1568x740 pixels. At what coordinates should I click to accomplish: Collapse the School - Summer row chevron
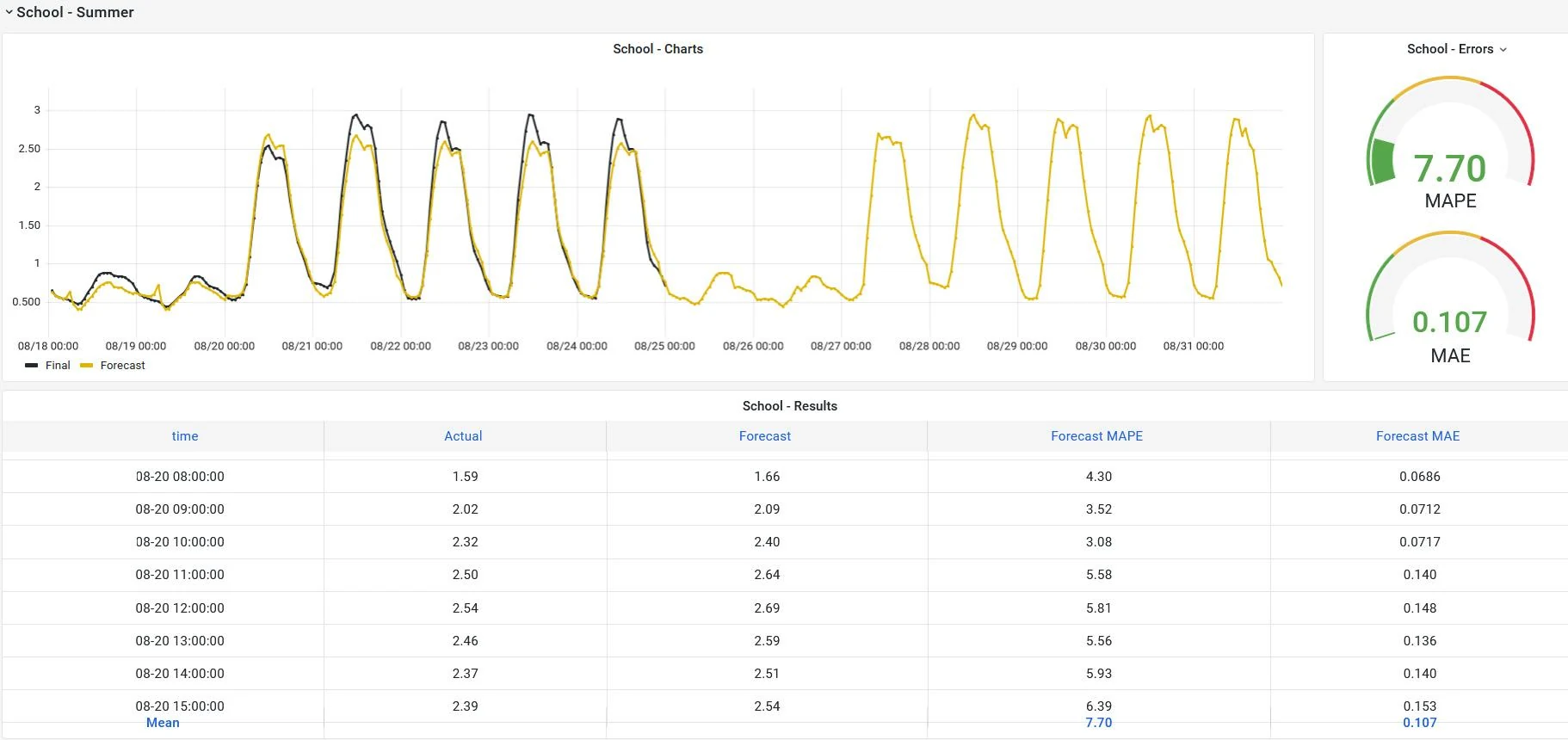pos(9,12)
